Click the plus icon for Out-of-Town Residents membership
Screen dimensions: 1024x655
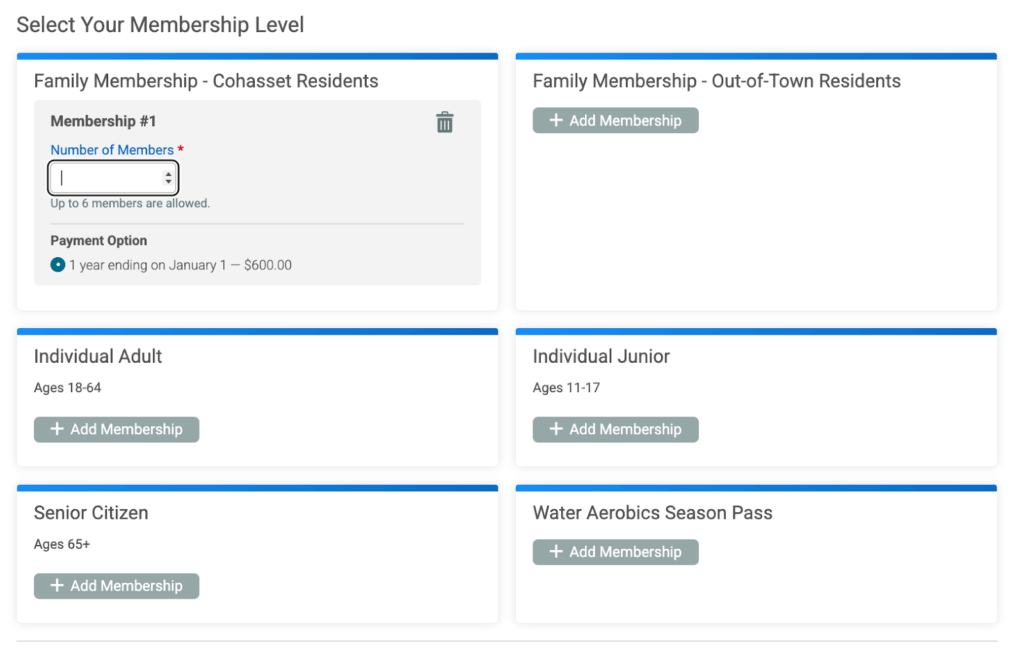point(556,121)
